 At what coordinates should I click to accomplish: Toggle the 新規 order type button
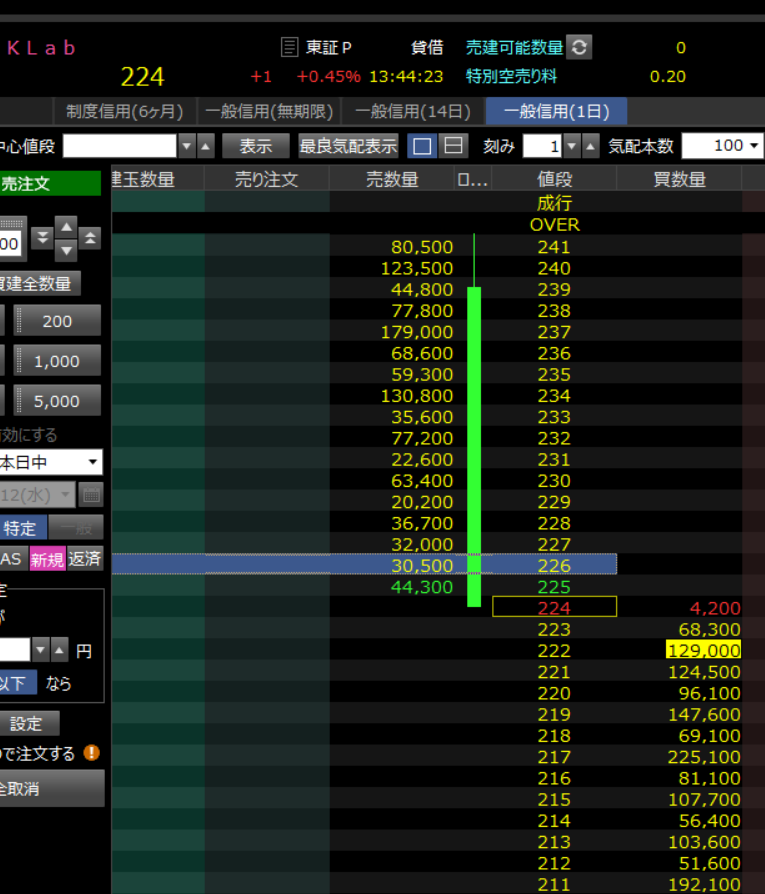[x=47, y=559]
